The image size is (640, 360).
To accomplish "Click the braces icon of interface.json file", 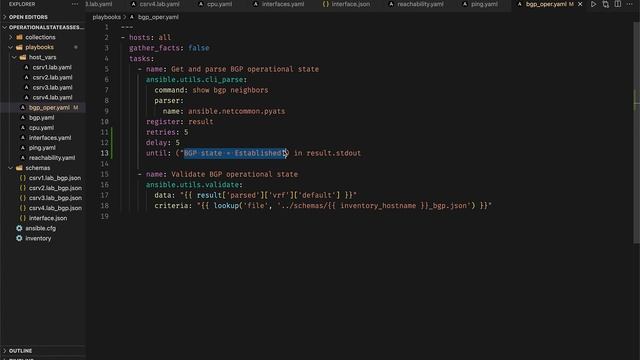I will (x=23, y=218).
